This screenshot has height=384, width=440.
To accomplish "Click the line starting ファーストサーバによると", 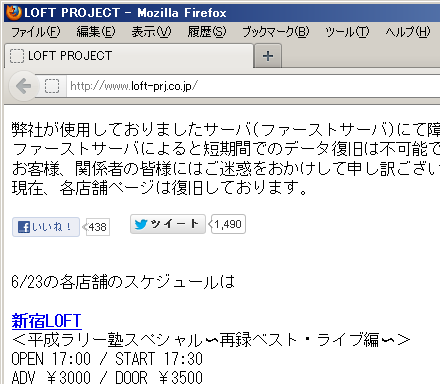I will [226, 149].
